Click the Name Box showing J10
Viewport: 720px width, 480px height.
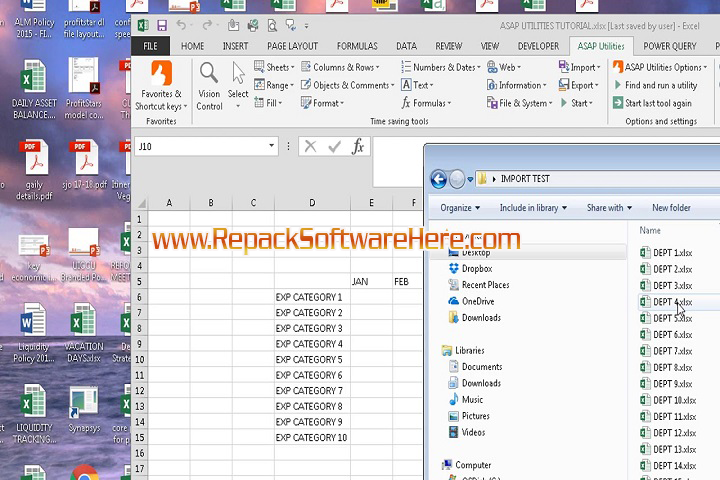point(201,147)
